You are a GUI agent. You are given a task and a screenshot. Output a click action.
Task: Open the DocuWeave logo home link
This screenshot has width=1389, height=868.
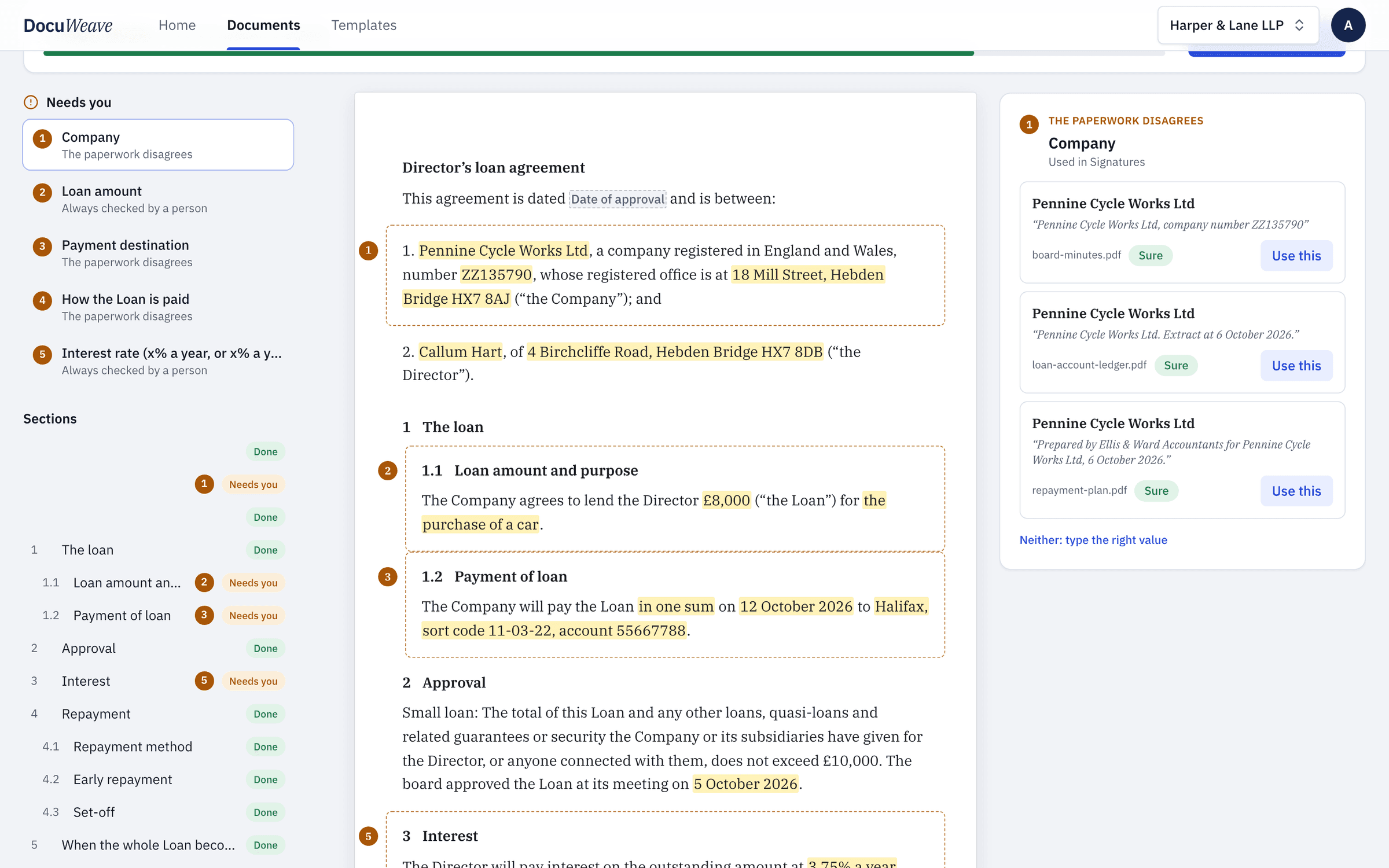pyautogui.click(x=68, y=25)
